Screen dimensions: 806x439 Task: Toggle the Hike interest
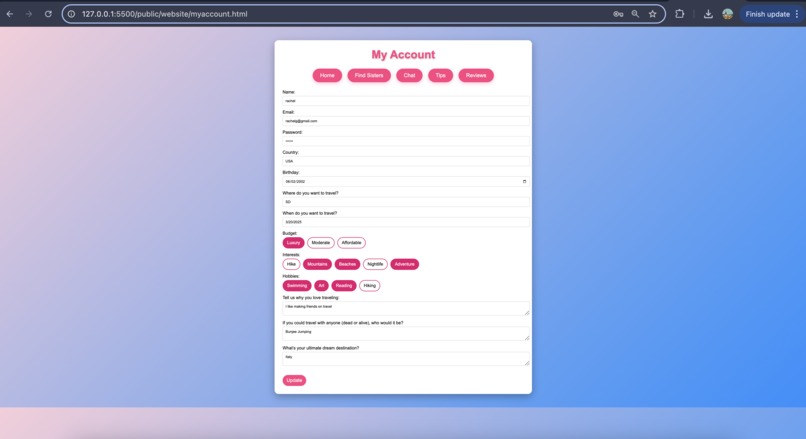tap(291, 264)
